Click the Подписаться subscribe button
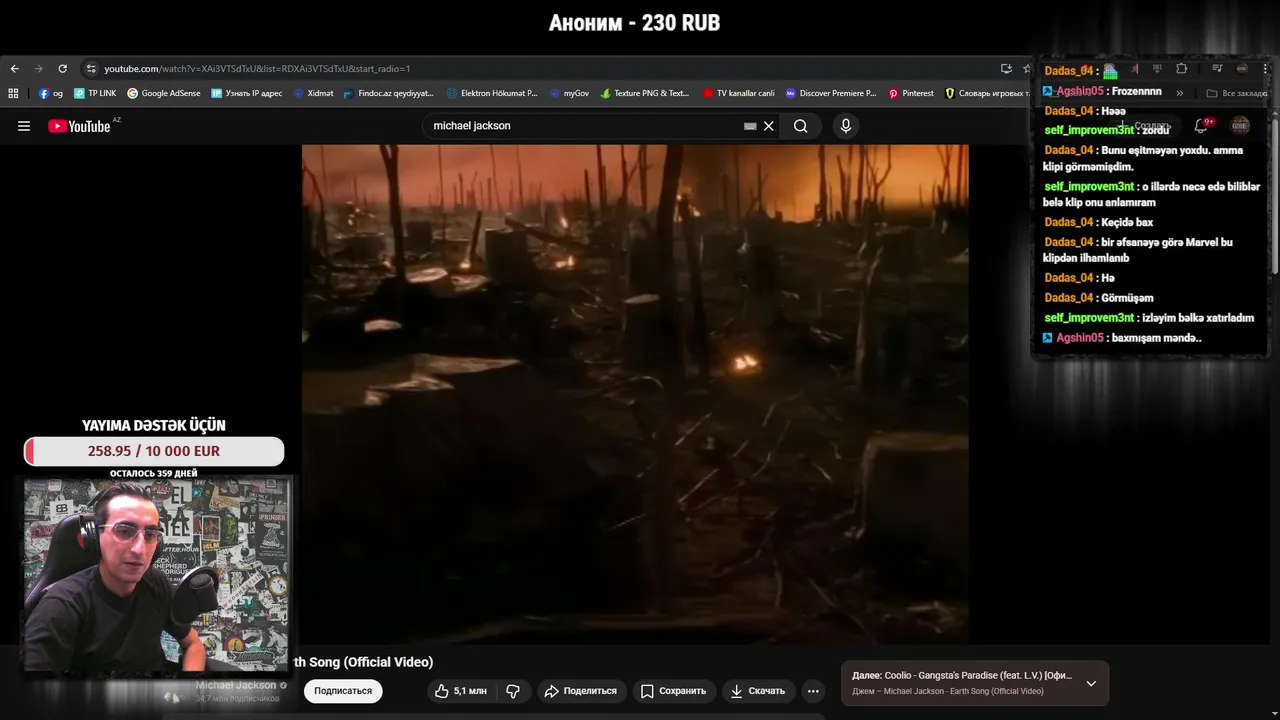Image resolution: width=1280 pixels, height=720 pixels. click(x=343, y=691)
